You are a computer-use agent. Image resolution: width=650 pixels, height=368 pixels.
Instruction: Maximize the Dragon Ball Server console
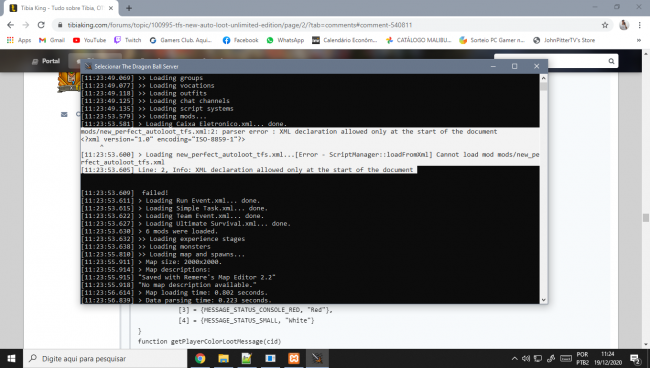click(514, 66)
